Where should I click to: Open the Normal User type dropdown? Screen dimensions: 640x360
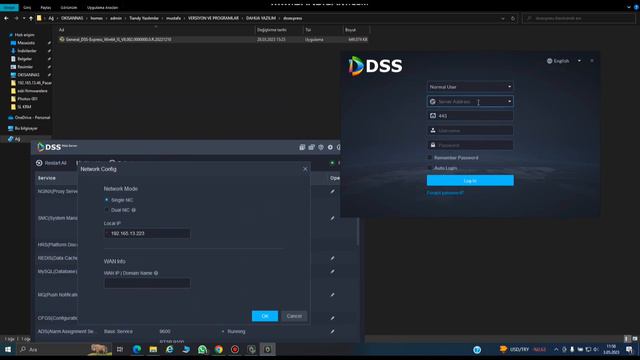[x=470, y=87]
